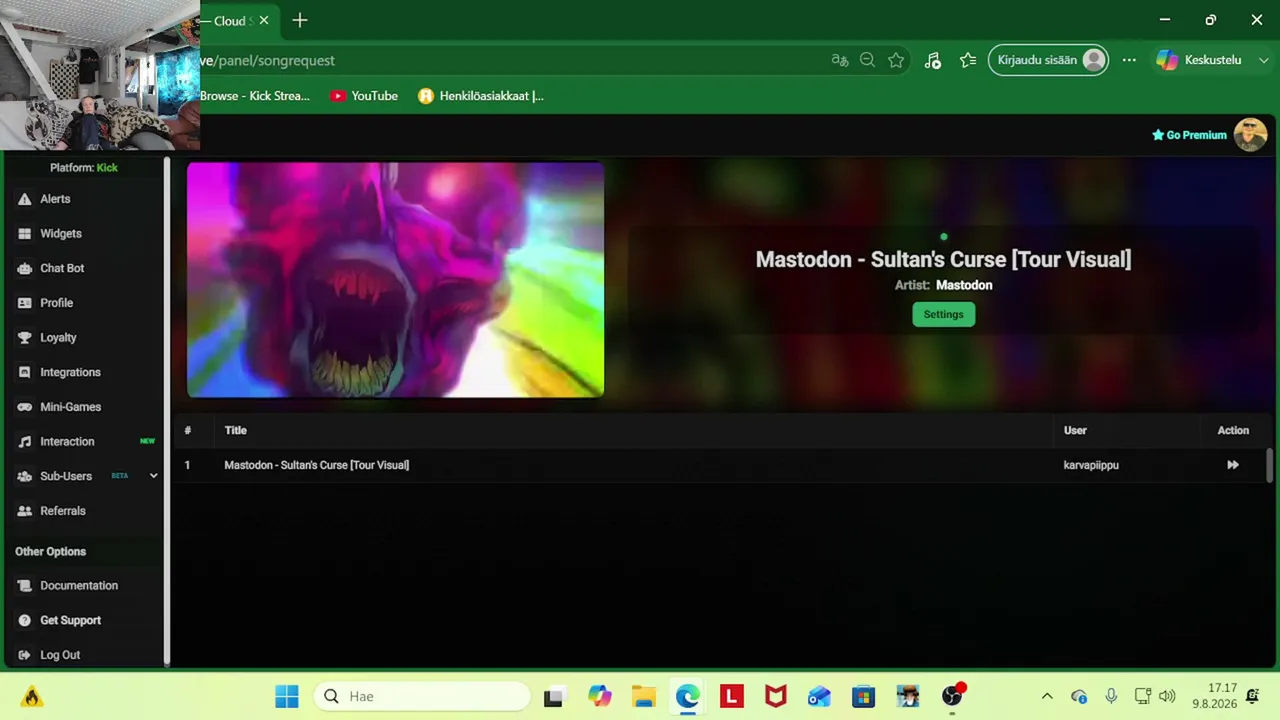Click the user avatar in panel header
This screenshot has width=1280, height=720.
[x=1250, y=135]
